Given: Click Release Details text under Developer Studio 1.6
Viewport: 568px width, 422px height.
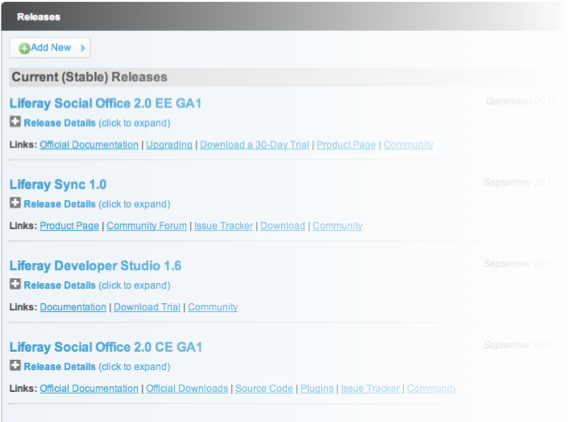Looking at the screenshot, I should 59,285.
